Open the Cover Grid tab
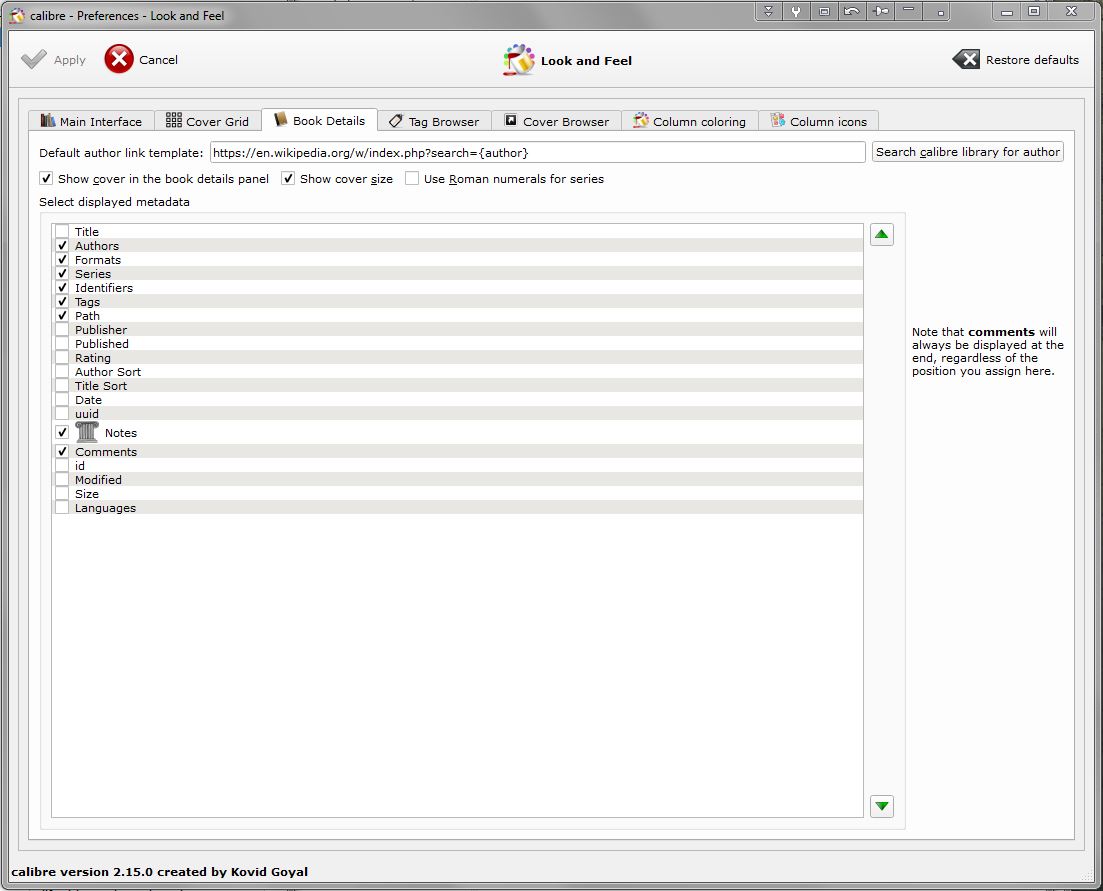1103x891 pixels. (x=208, y=121)
